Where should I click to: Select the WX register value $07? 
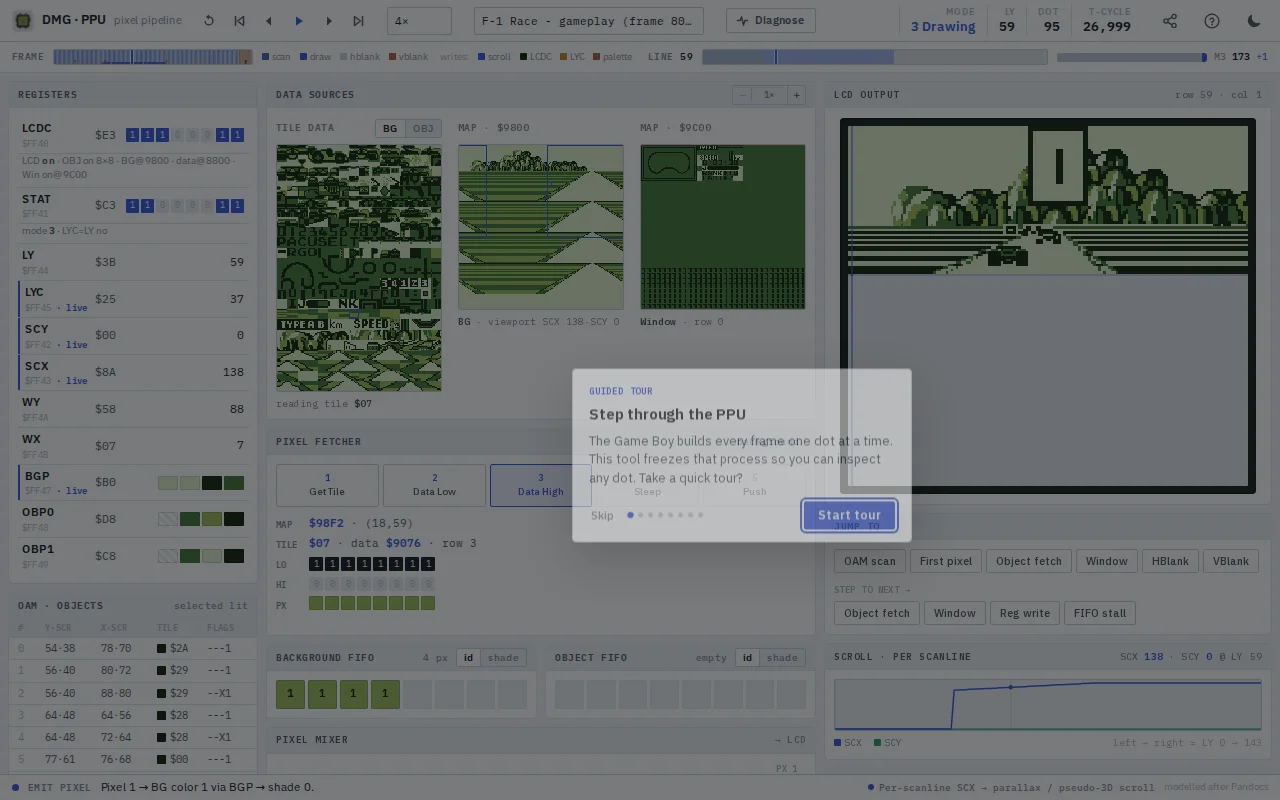pos(105,446)
